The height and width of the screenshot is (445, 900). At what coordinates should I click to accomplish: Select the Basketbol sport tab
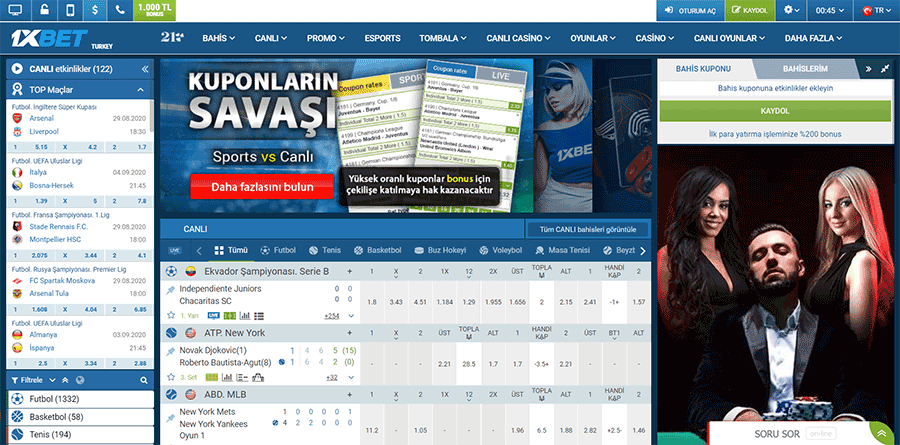pos(378,251)
